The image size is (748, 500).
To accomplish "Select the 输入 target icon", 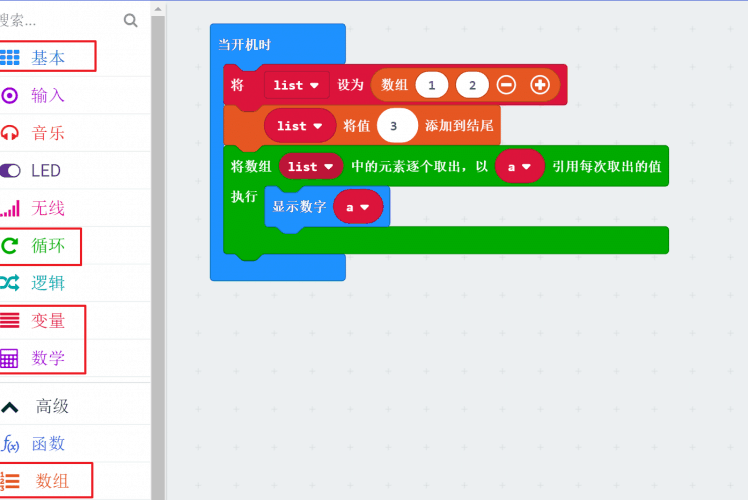I will coord(10,96).
